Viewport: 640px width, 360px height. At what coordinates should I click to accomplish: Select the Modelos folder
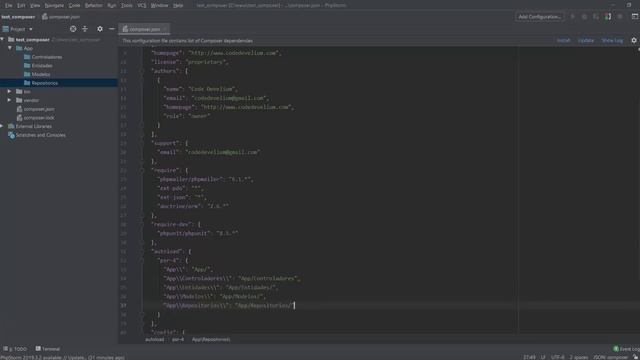point(41,74)
